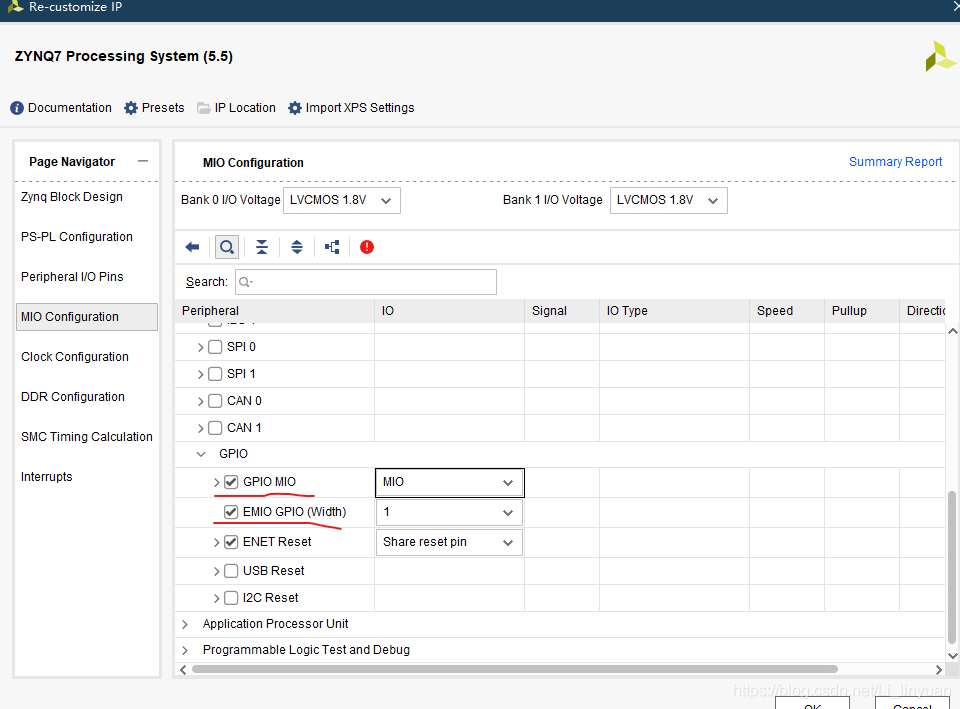Open ENET Reset share pin dropdown

coord(449,542)
